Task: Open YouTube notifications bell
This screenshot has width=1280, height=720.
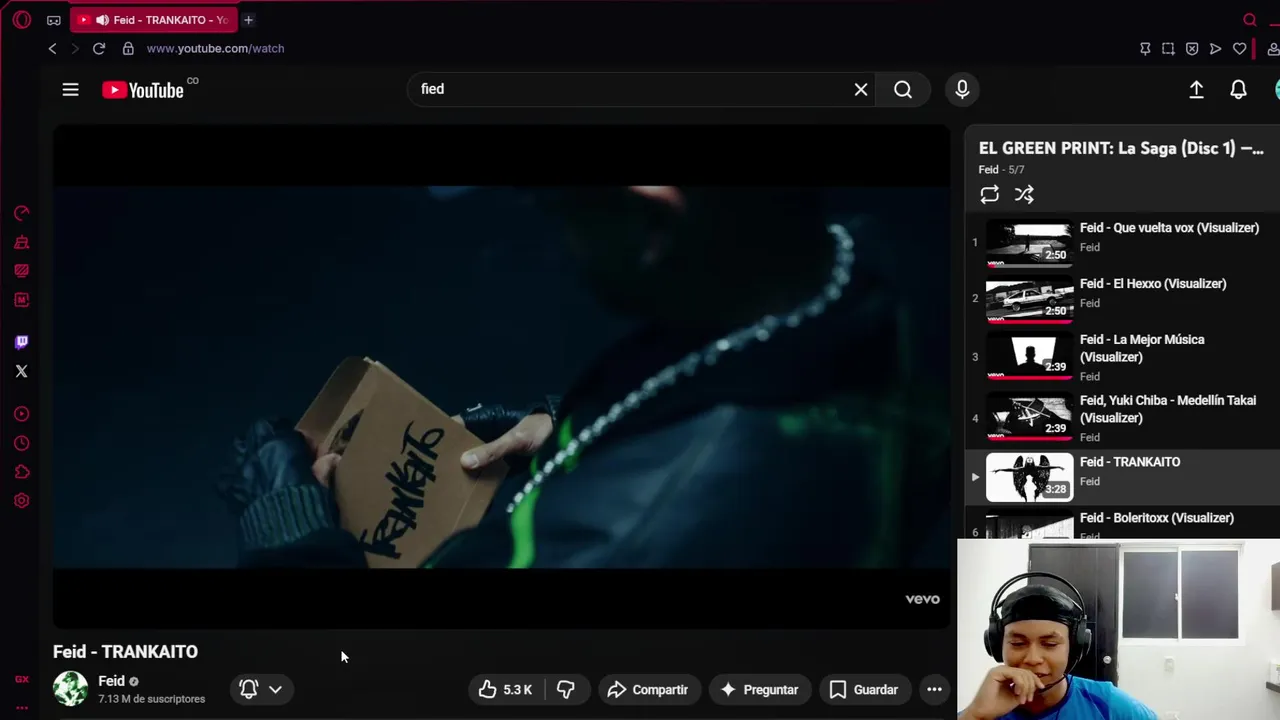Action: (1238, 90)
